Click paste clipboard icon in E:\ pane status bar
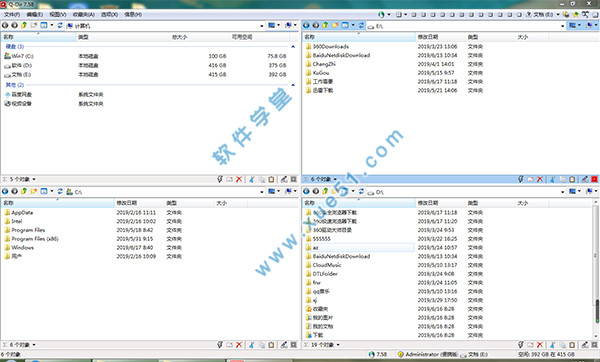Screen dimensions: 600x362 [x=572, y=179]
